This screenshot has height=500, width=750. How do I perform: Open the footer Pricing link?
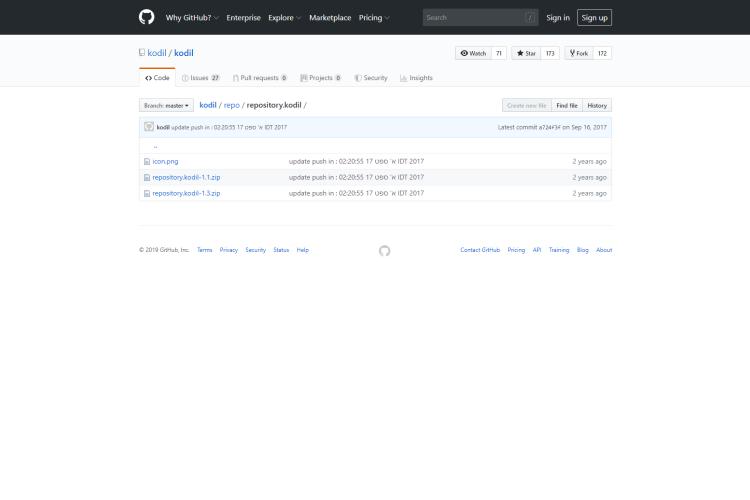[516, 250]
